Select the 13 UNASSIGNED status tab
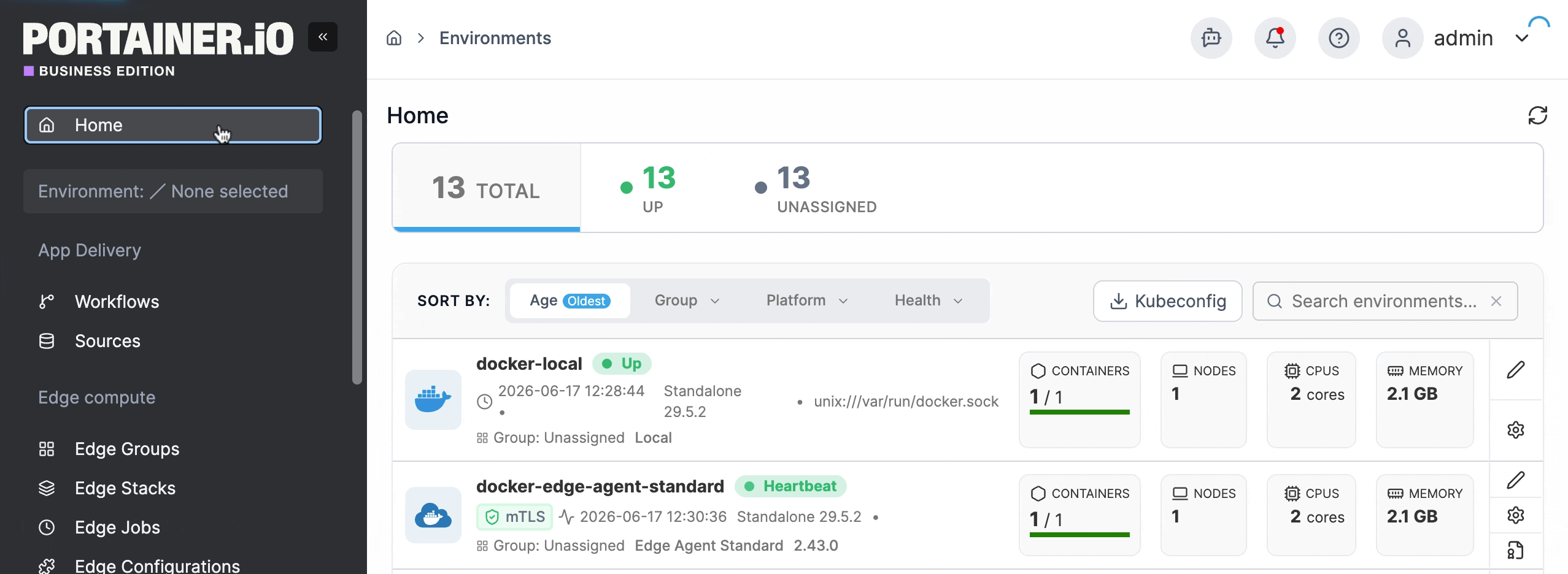Screen dimensions: 1568x574 pos(816,188)
